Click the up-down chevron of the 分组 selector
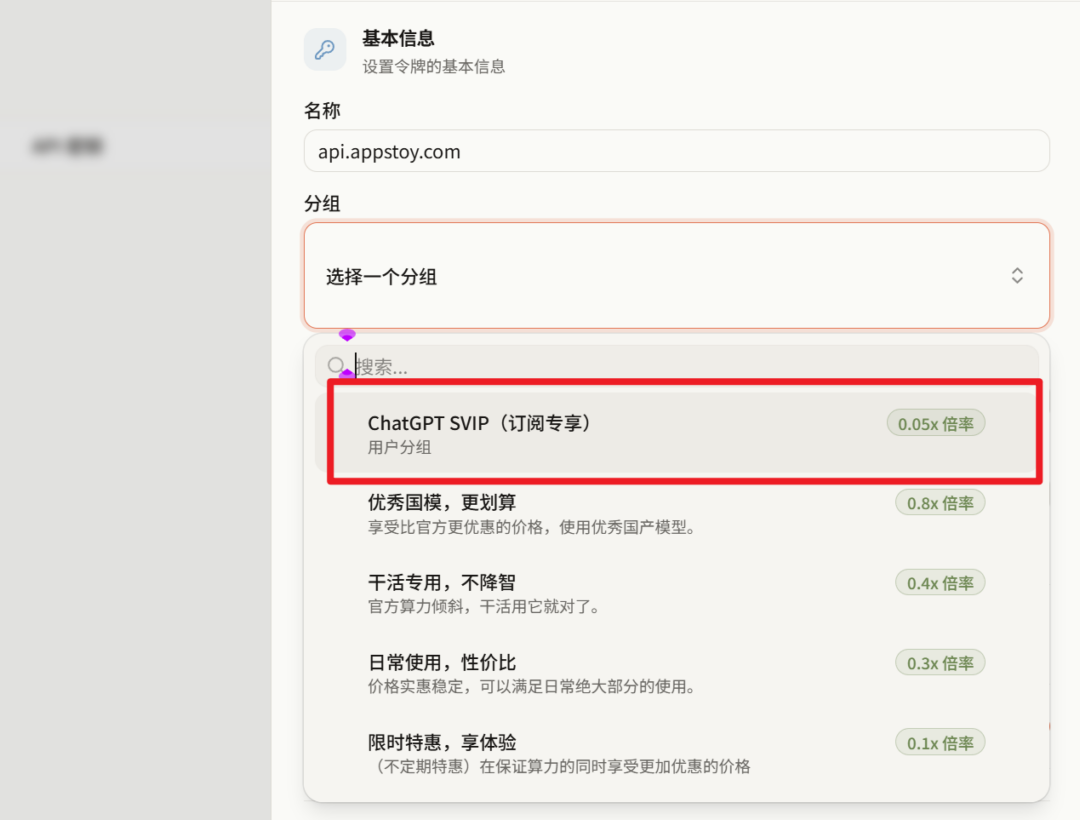 1017,276
